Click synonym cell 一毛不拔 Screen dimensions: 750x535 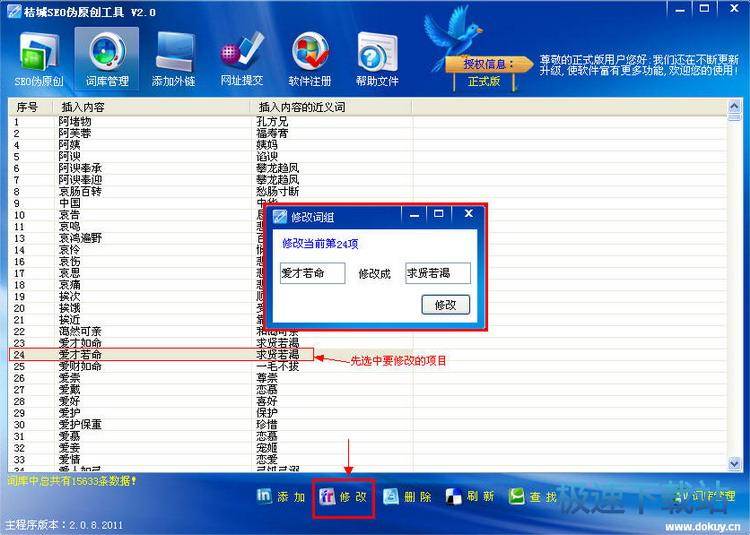click(277, 366)
